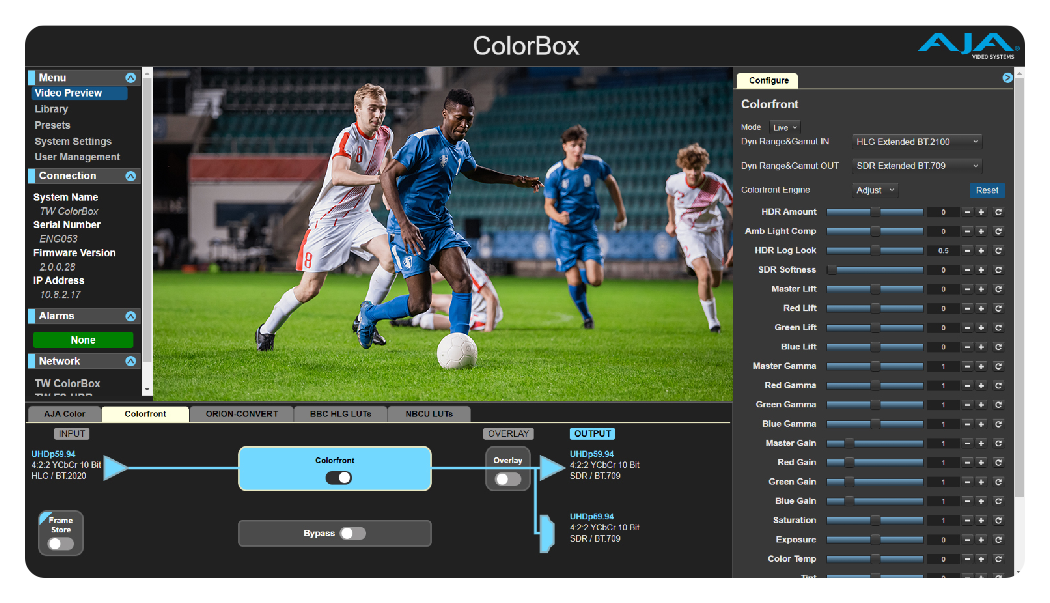1050x603 pixels.
Task: Increase Green Gain with plus icon
Action: [x=981, y=482]
